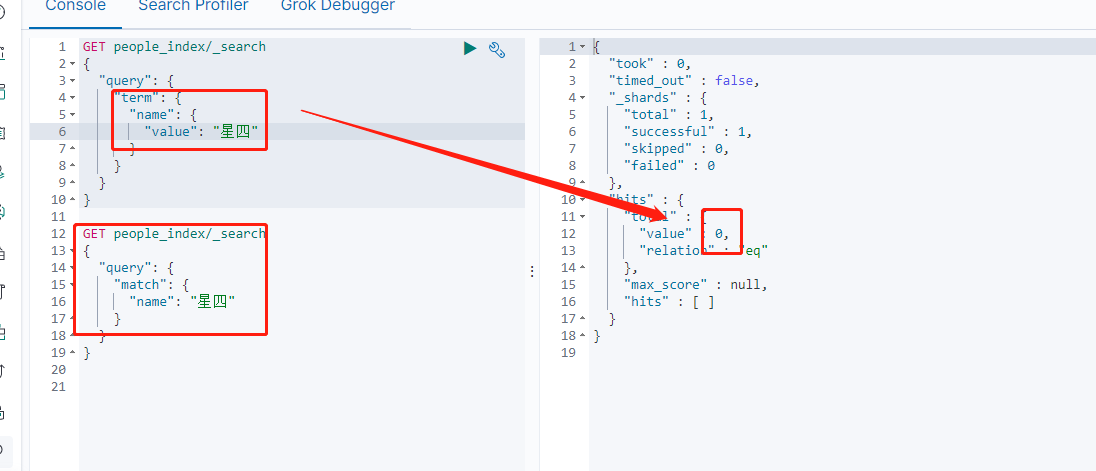
Task: Click the "timed_out" : false response line
Action: tap(684, 81)
